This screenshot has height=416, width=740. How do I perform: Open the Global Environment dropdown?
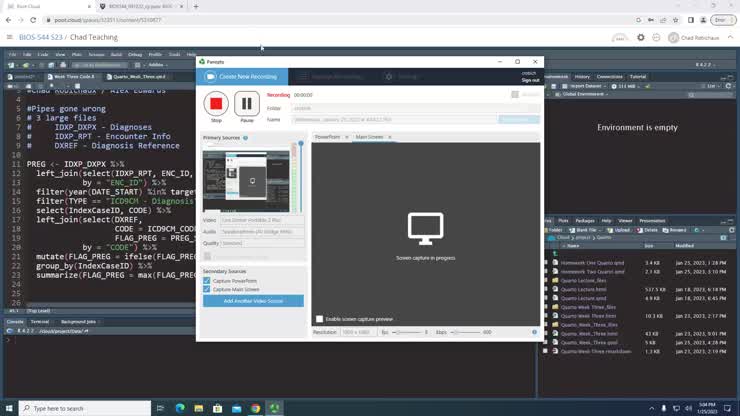579,94
